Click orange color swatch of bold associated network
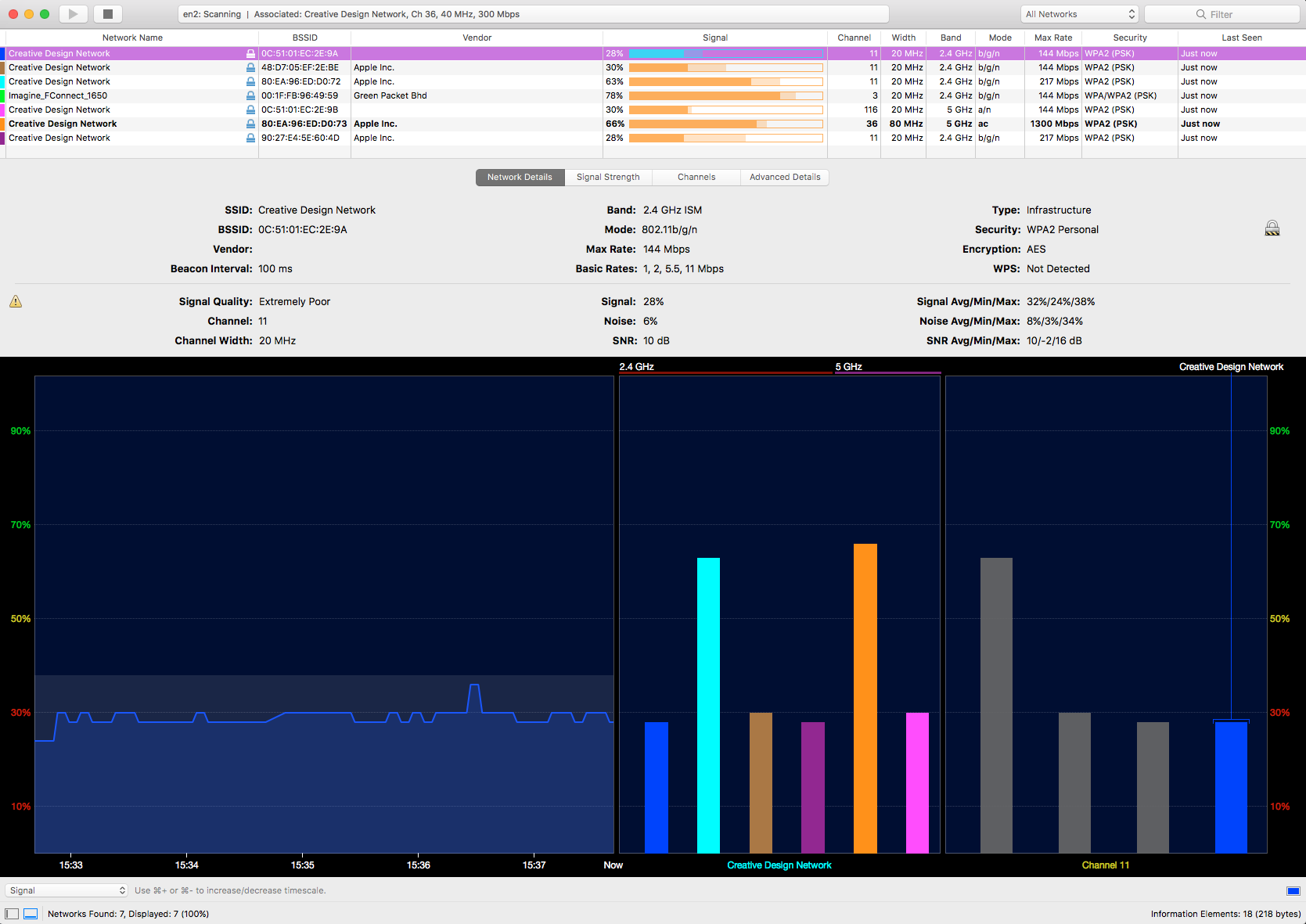This screenshot has height=924, width=1306. 2,124
